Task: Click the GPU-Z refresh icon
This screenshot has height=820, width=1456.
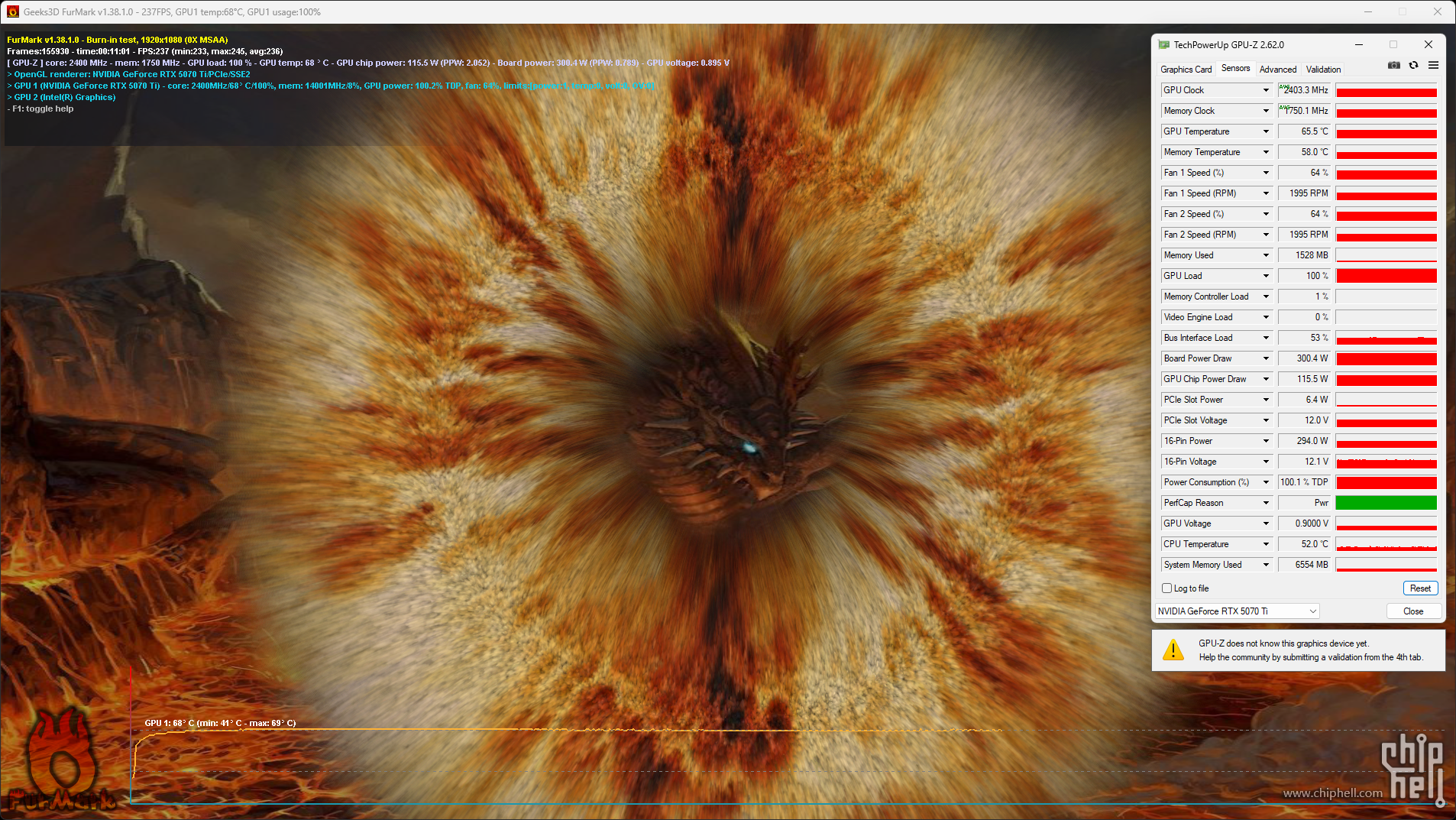Action: coord(1414,66)
